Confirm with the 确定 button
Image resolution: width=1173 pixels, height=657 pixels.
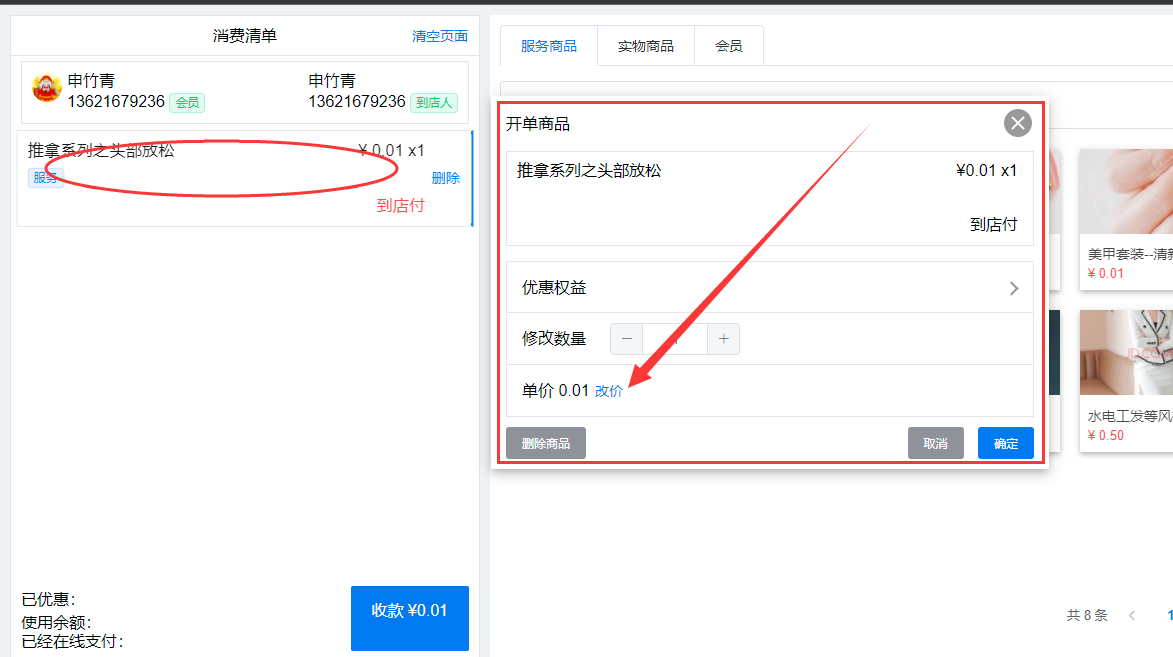[1005, 443]
